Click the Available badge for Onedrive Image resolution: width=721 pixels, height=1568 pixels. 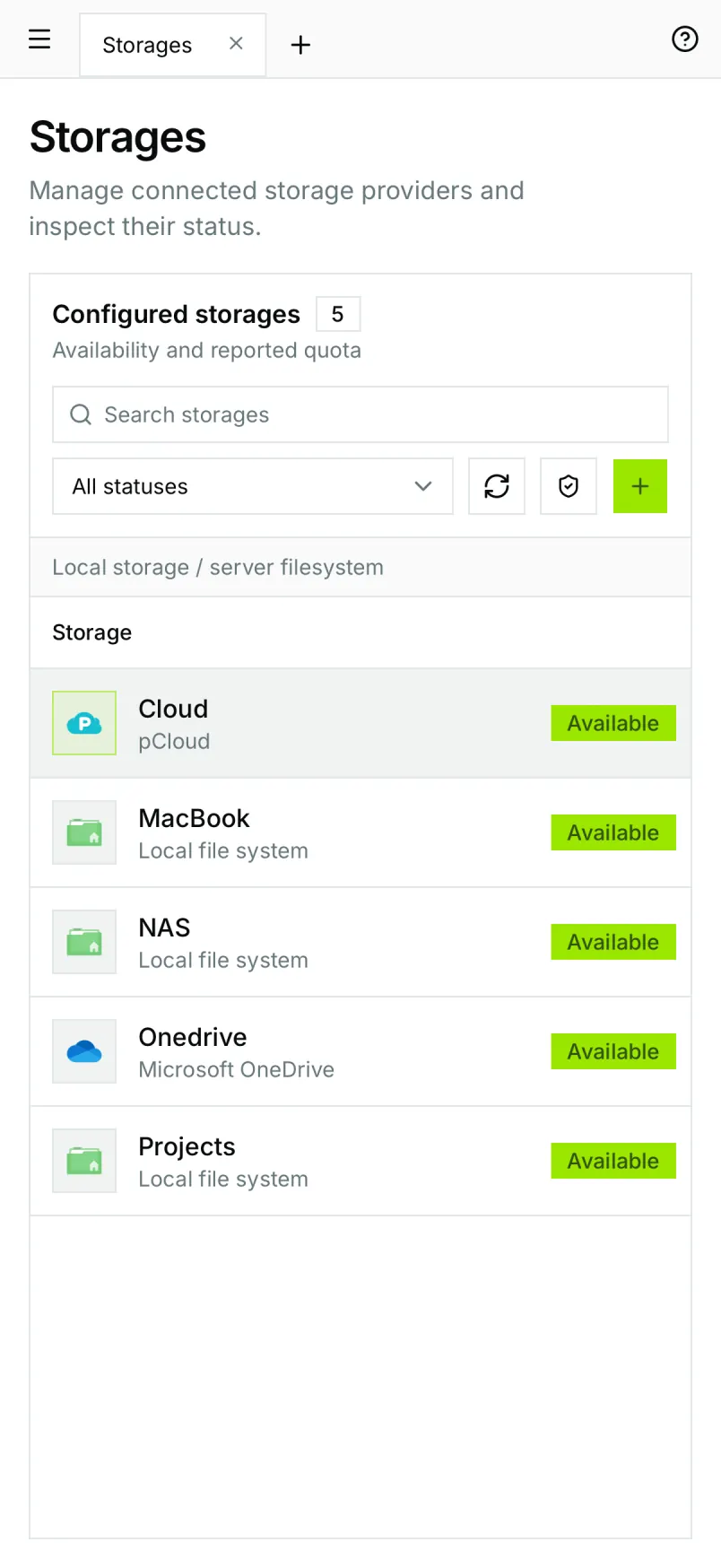[x=613, y=1051]
